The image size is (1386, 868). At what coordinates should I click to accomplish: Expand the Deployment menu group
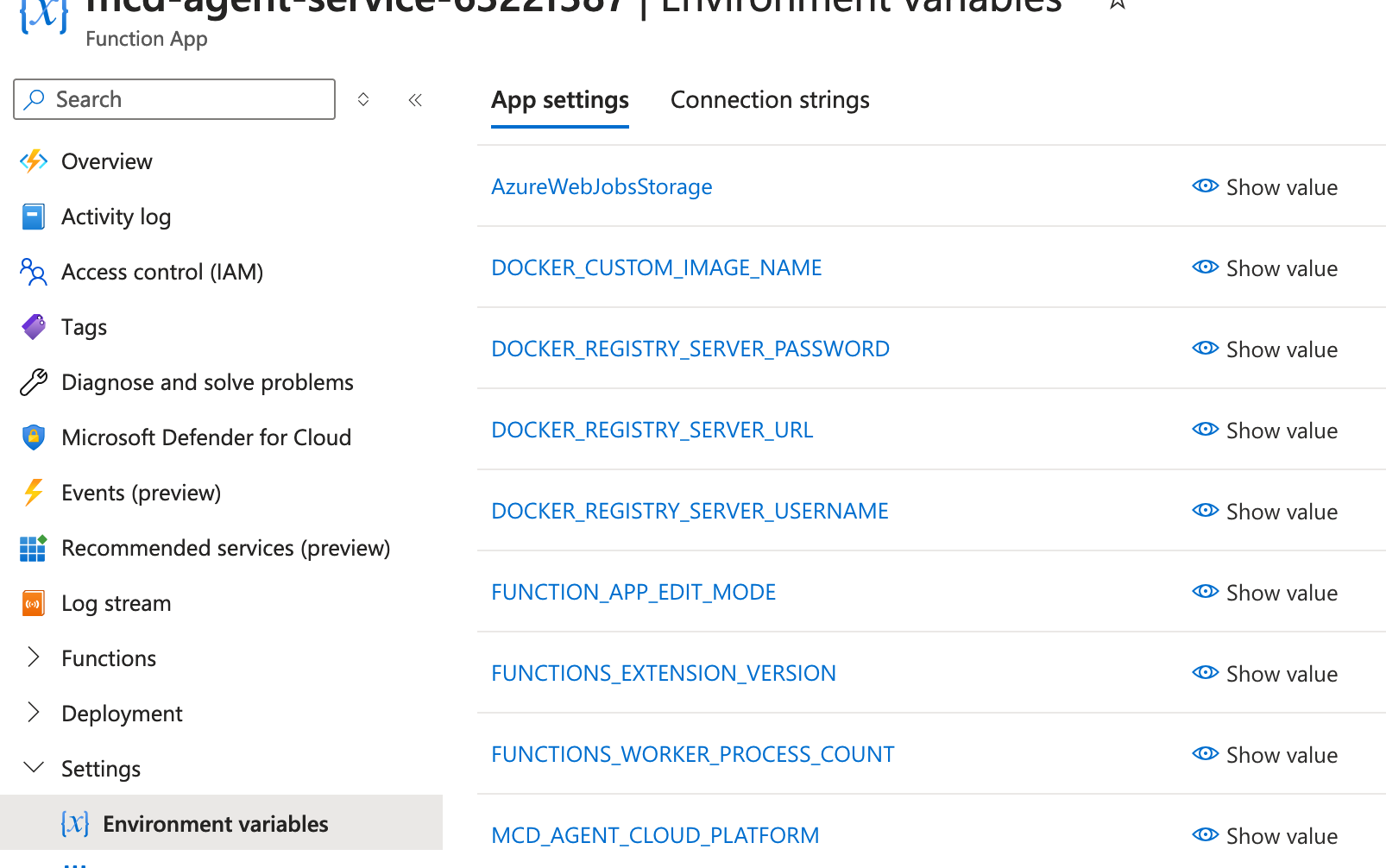34,713
